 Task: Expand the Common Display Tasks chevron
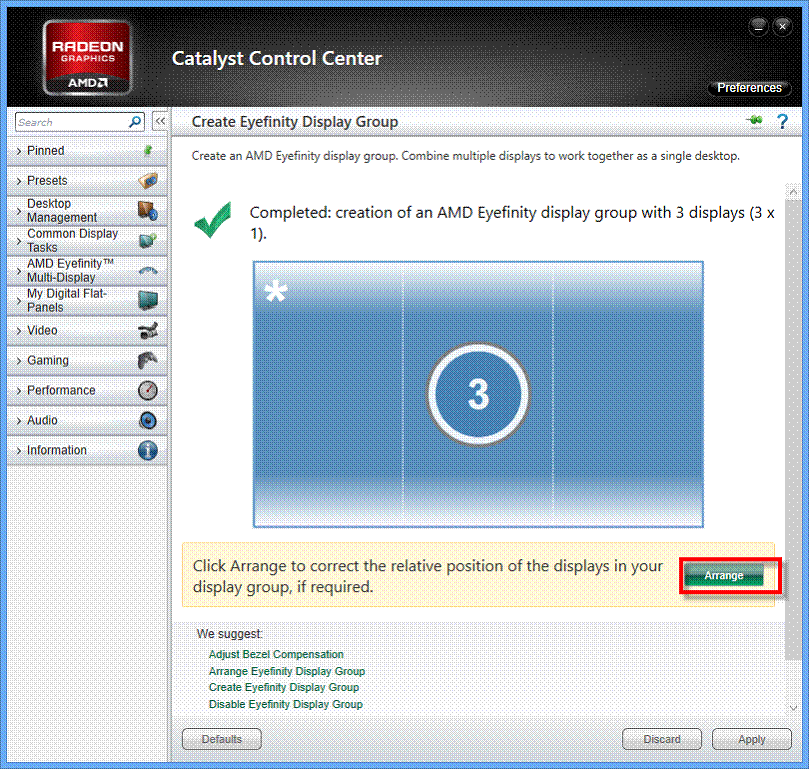pos(19,241)
